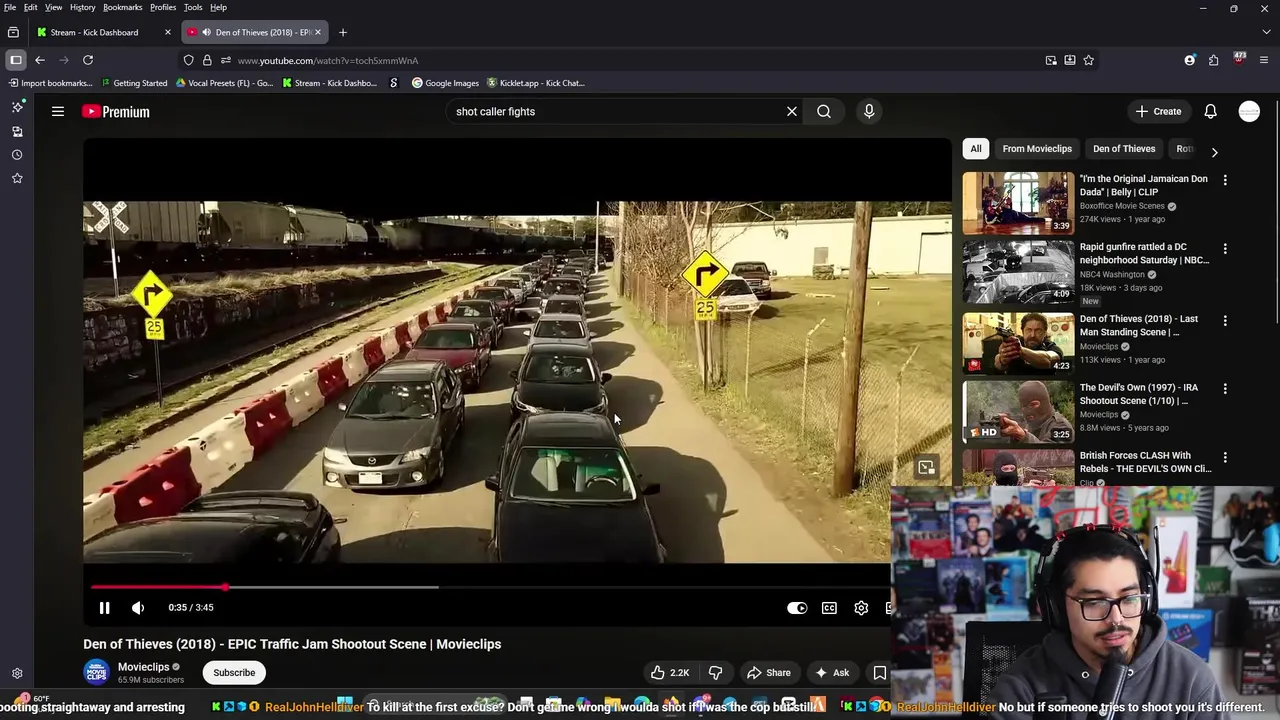1280x720 pixels.
Task: Clear the YouTube search query
Action: point(792,112)
